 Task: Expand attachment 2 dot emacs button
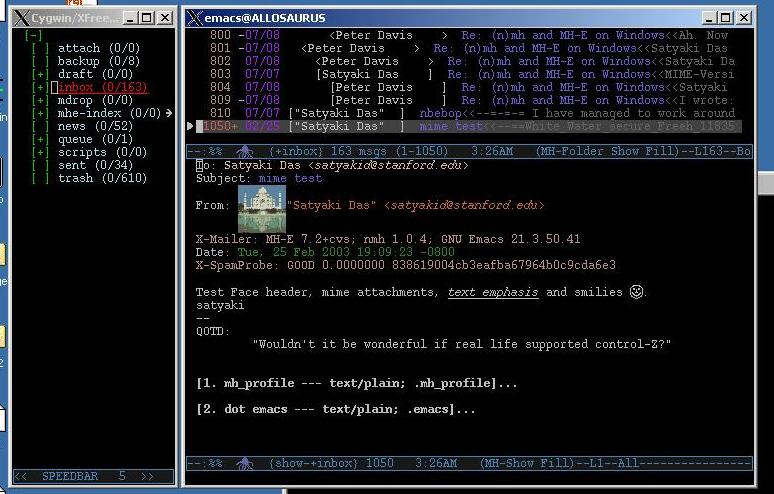coord(336,409)
